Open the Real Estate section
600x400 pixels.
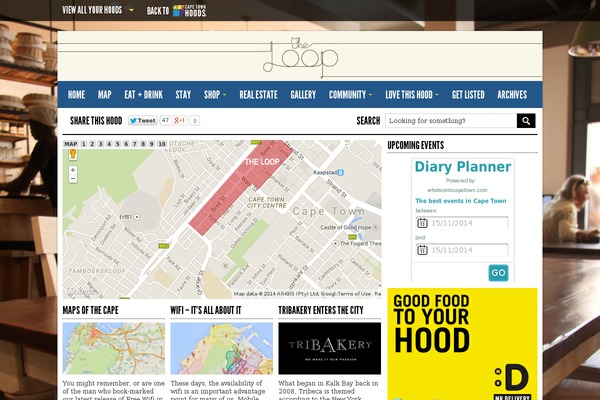(x=258, y=95)
